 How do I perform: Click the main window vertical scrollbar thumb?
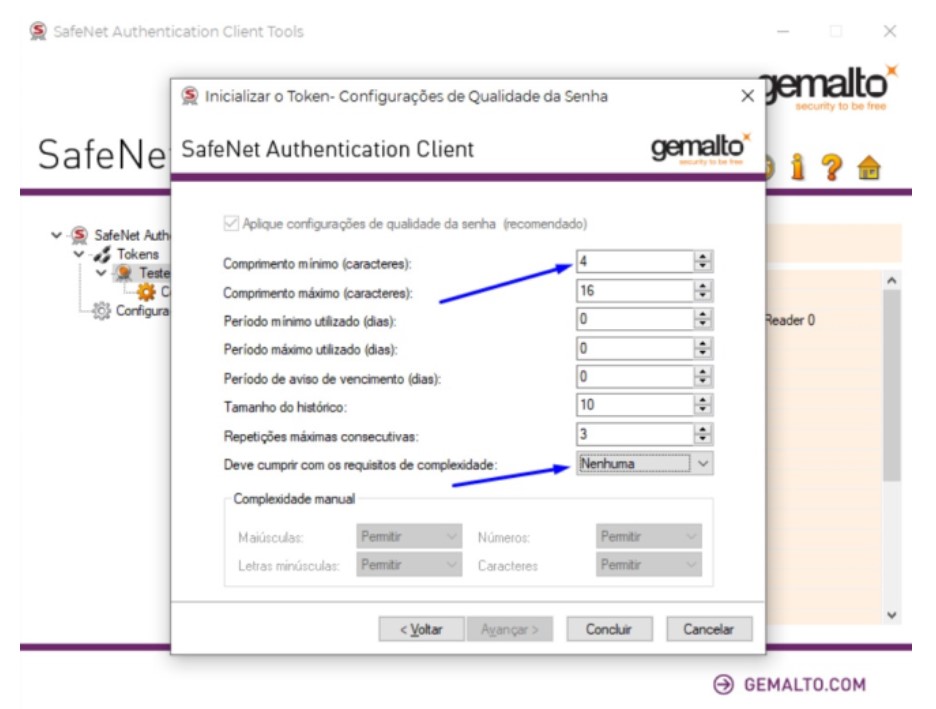(892, 386)
